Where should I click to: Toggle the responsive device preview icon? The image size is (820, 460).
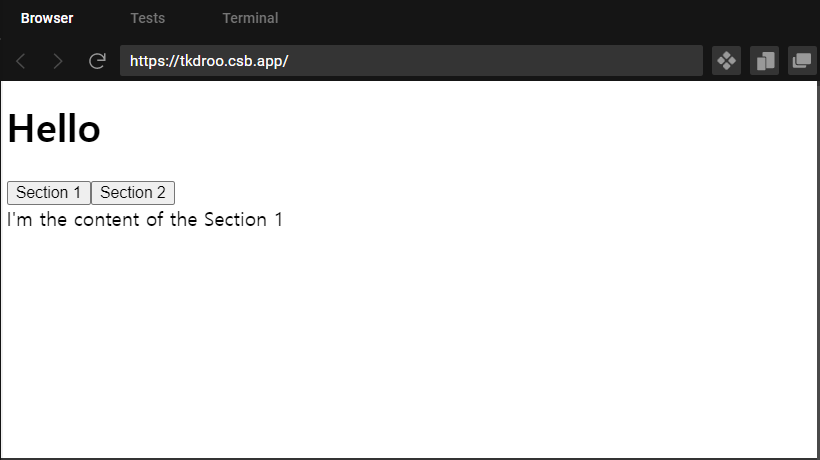(x=765, y=61)
